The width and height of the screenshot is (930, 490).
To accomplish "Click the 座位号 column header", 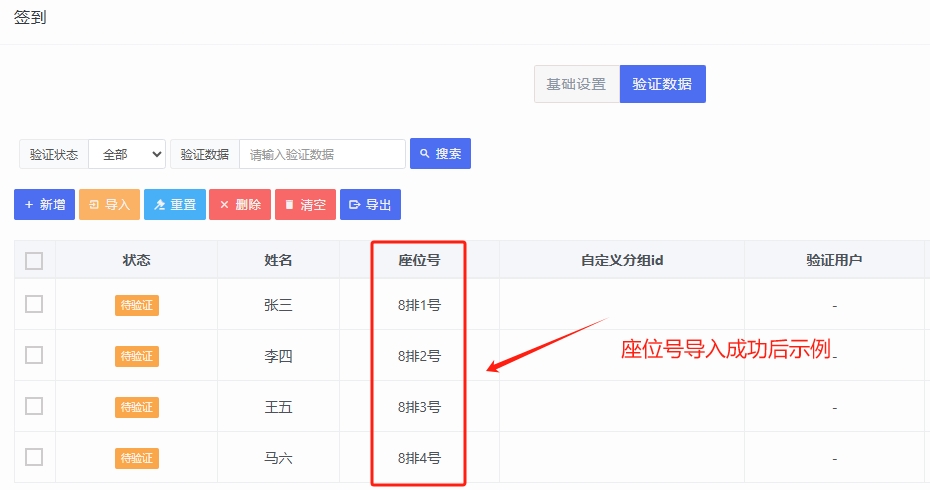I will pos(419,260).
